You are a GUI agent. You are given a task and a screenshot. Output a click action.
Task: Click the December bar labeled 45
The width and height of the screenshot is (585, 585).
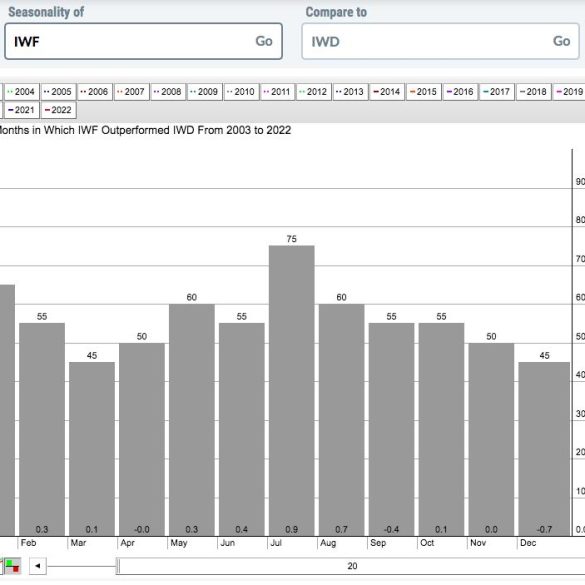click(544, 449)
